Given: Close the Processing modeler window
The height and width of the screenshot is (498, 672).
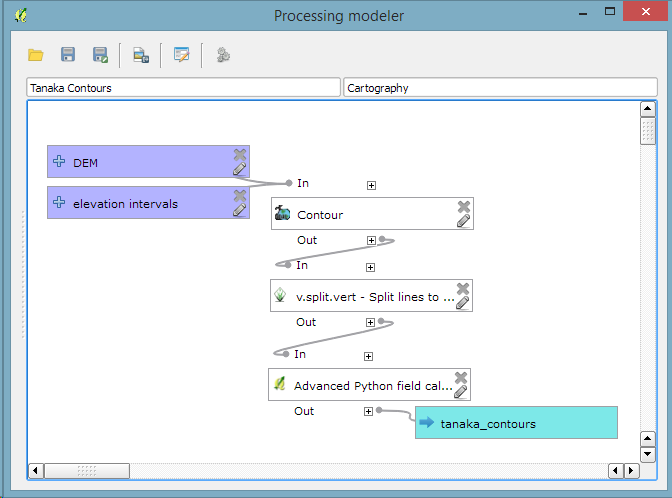Looking at the screenshot, I should pos(645,12).
